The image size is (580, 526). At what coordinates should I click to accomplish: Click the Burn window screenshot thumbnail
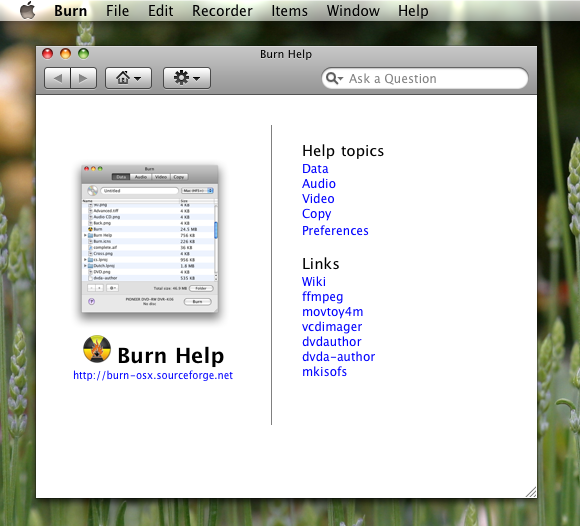[x=150, y=239]
